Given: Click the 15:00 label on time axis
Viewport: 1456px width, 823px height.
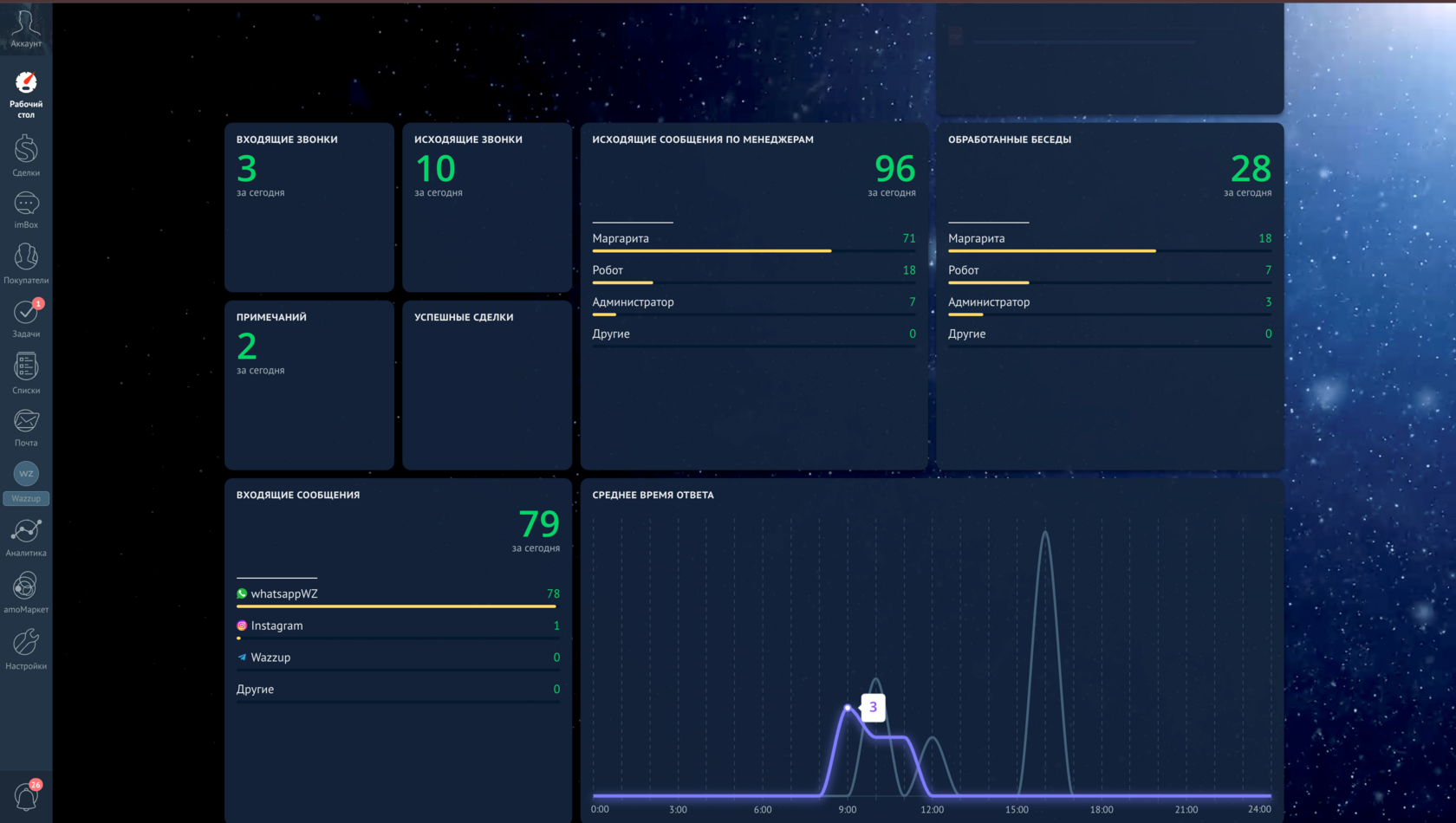Looking at the screenshot, I should coord(1017,810).
